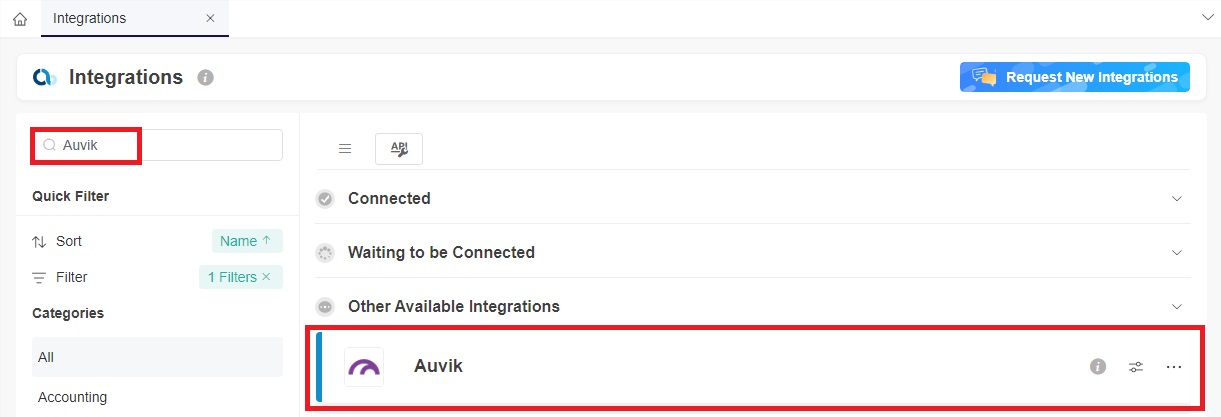
Task: Show Auvik integration info icon
Action: pyautogui.click(x=1098, y=366)
